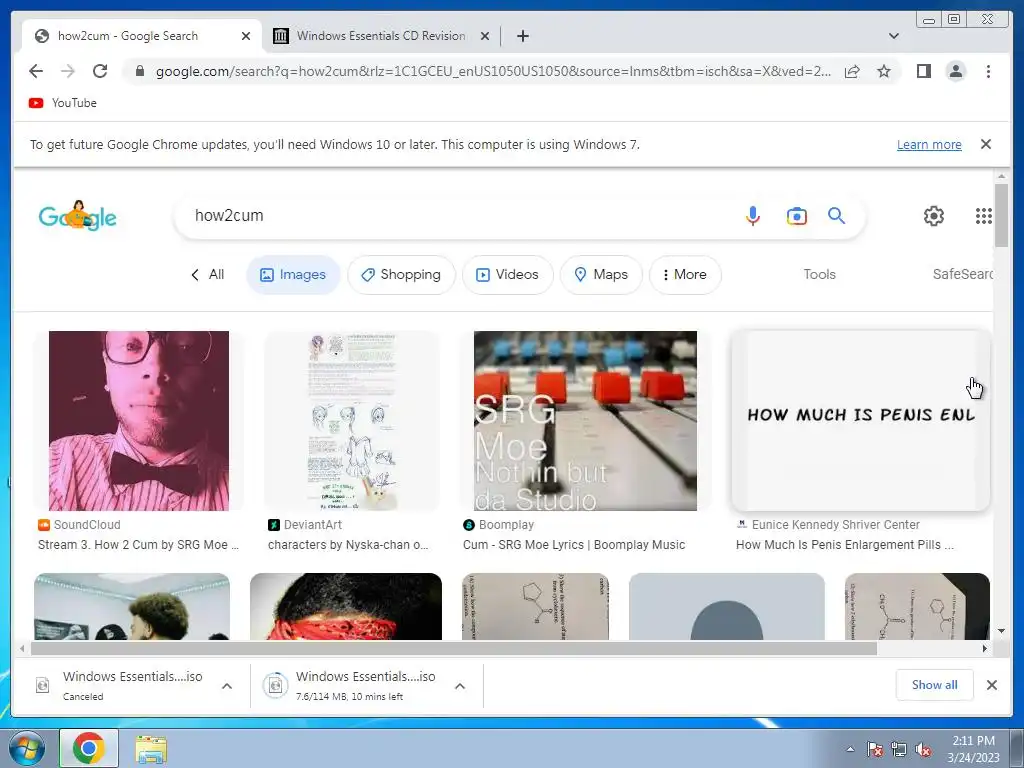Switch to Windows Essentials CD Revision tab

pos(381,36)
